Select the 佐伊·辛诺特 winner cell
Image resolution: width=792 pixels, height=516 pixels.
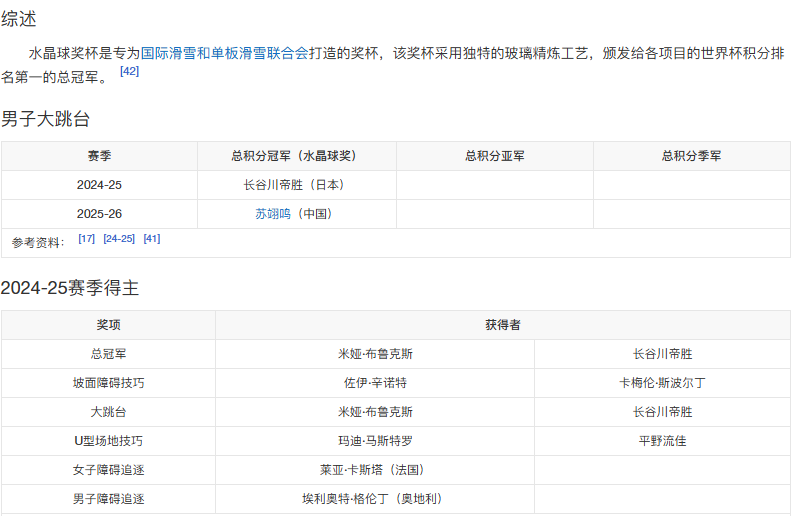(375, 383)
